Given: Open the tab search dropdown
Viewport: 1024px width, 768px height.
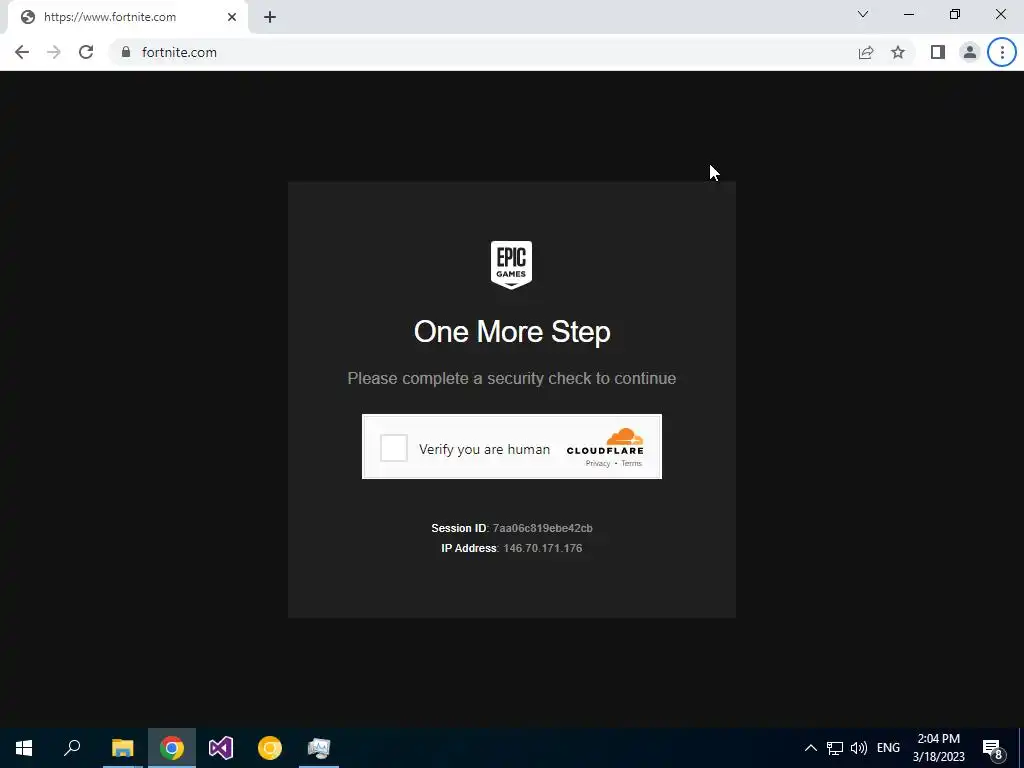Looking at the screenshot, I should (863, 14).
